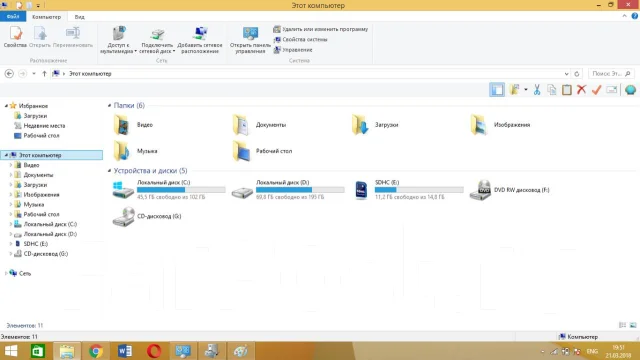640x360 pixels.
Task: Collapse the Folders (Папки) group header
Action: pos(109,105)
